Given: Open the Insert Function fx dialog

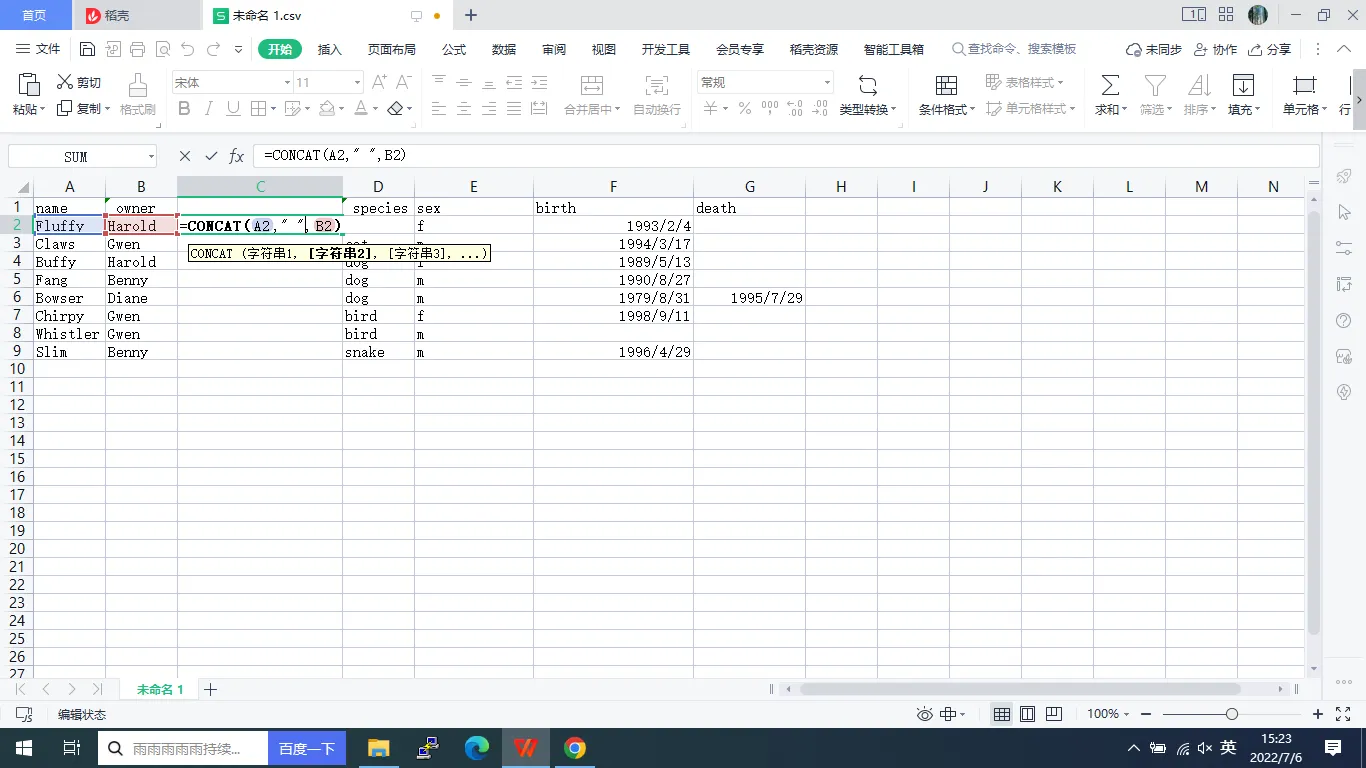Looking at the screenshot, I should click(x=237, y=156).
